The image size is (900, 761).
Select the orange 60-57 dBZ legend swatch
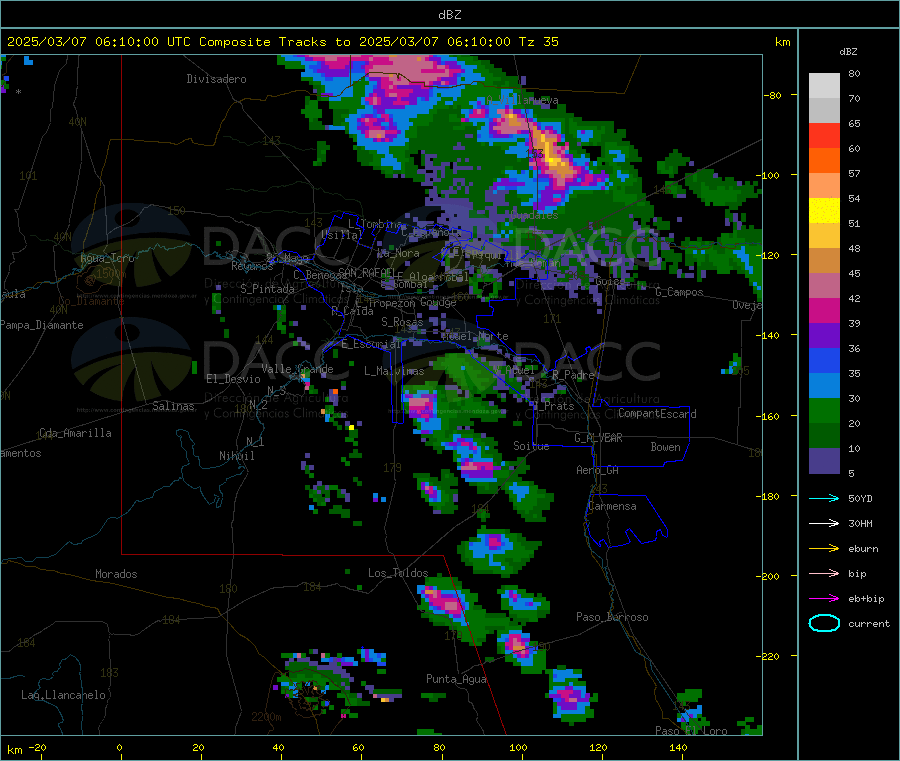[x=824, y=161]
